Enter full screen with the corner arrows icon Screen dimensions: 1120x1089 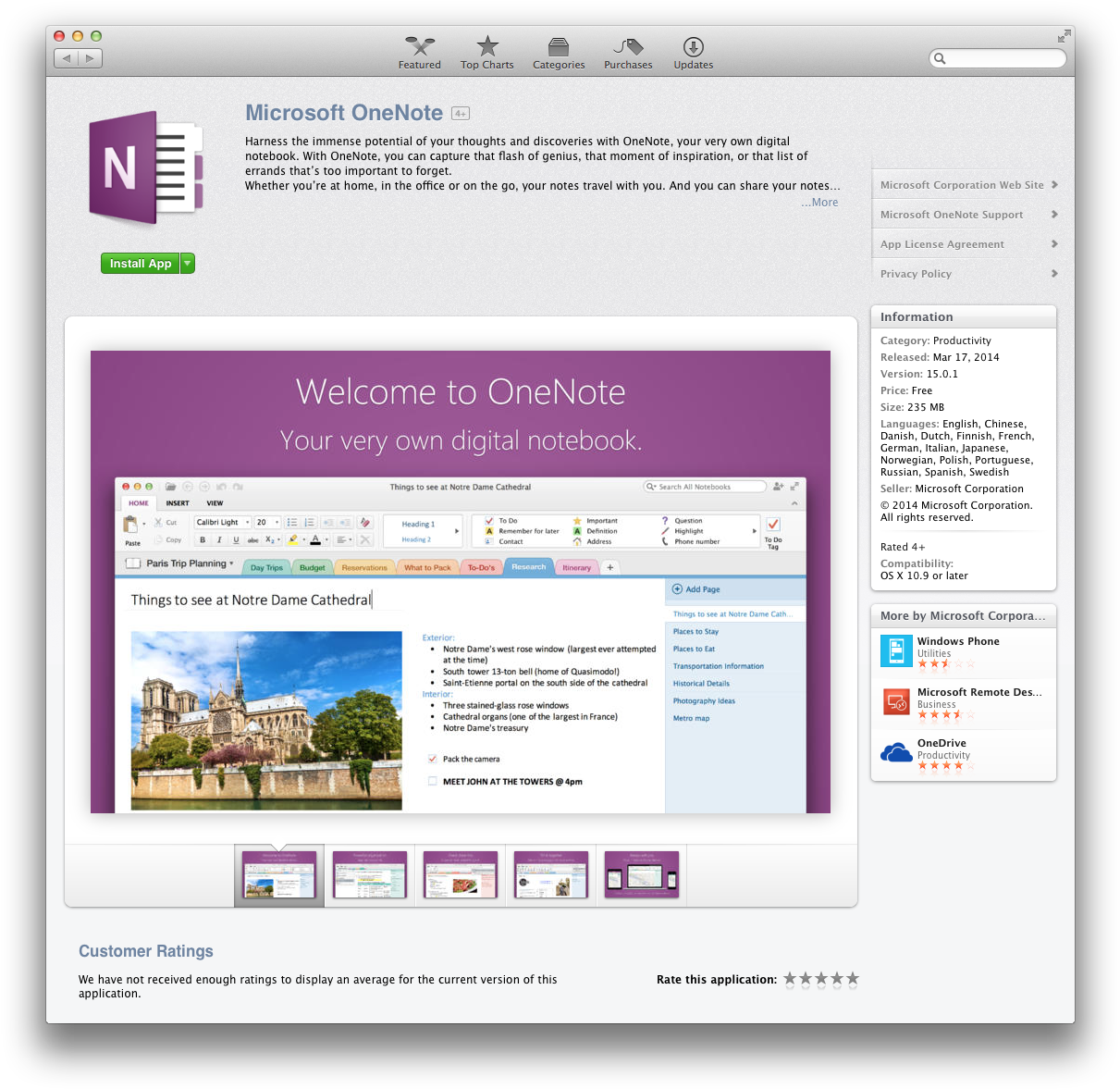pos(1064,36)
